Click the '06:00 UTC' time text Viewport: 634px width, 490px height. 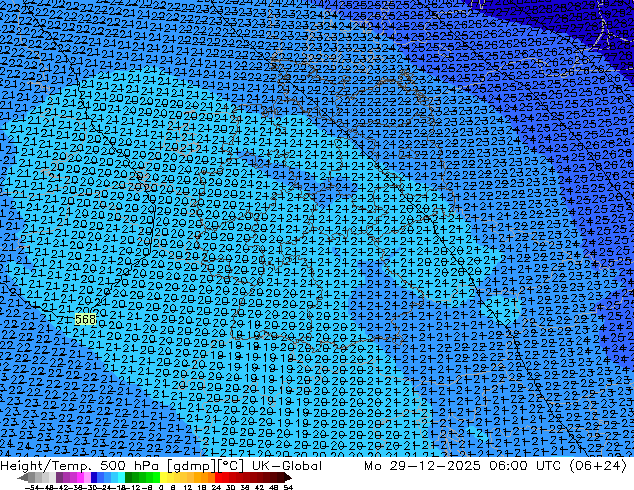coord(525,466)
